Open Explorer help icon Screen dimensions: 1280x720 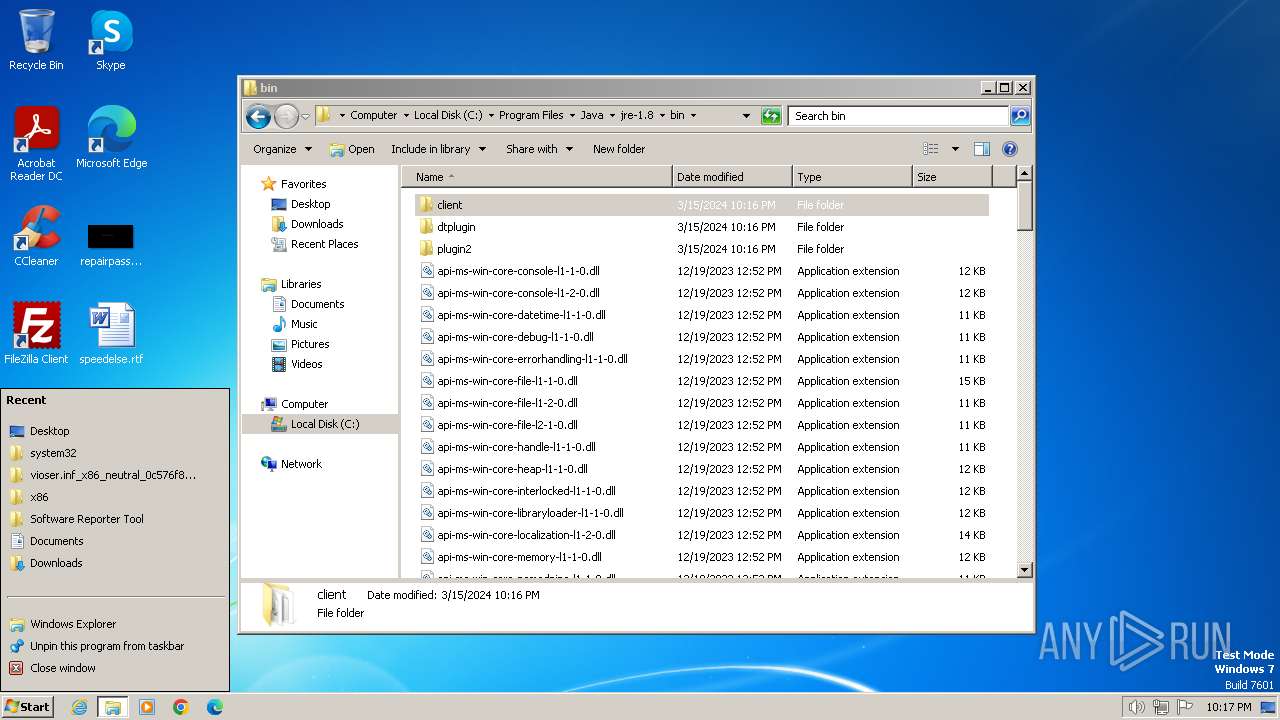1010,149
